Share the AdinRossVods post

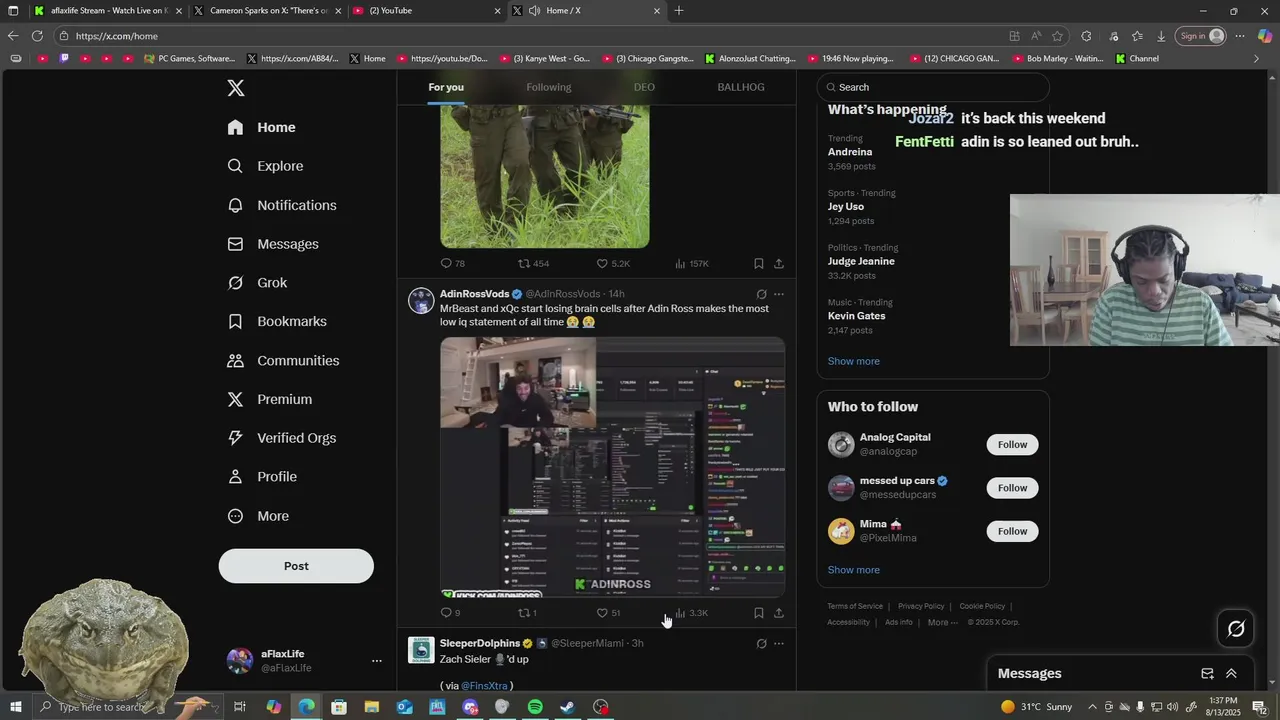[779, 613]
